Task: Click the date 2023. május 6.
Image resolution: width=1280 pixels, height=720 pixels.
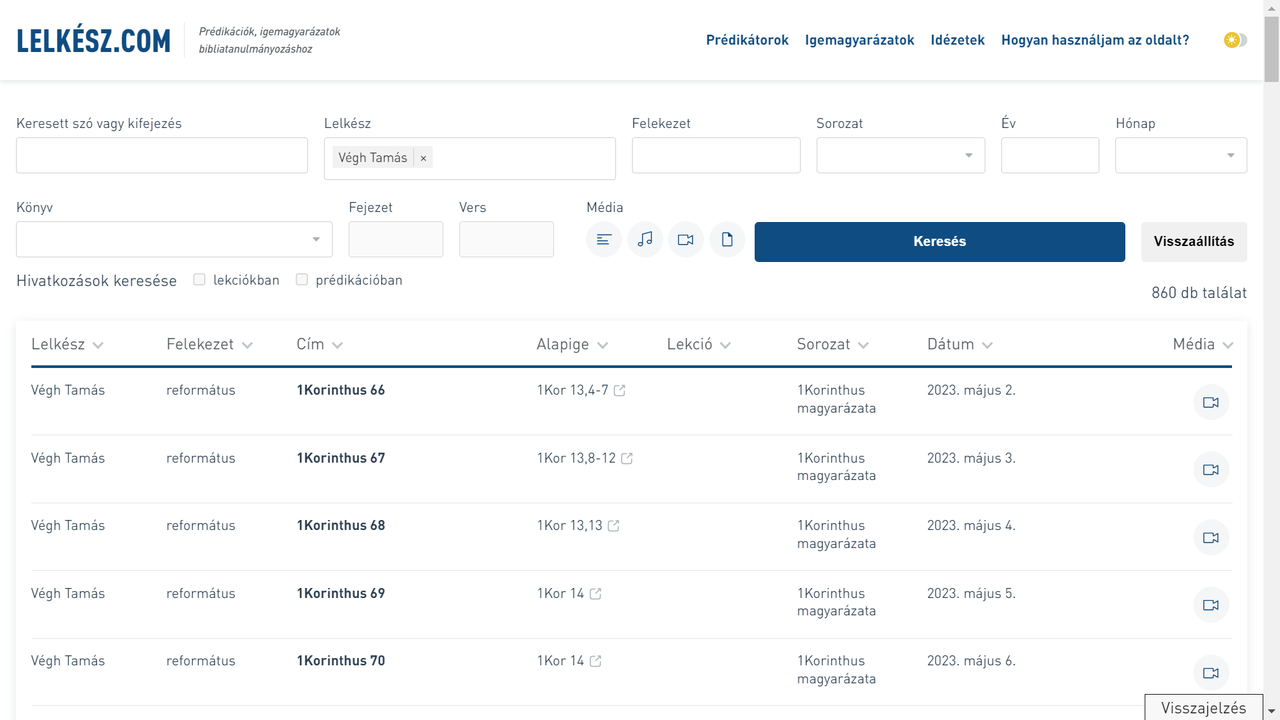Action: (971, 660)
